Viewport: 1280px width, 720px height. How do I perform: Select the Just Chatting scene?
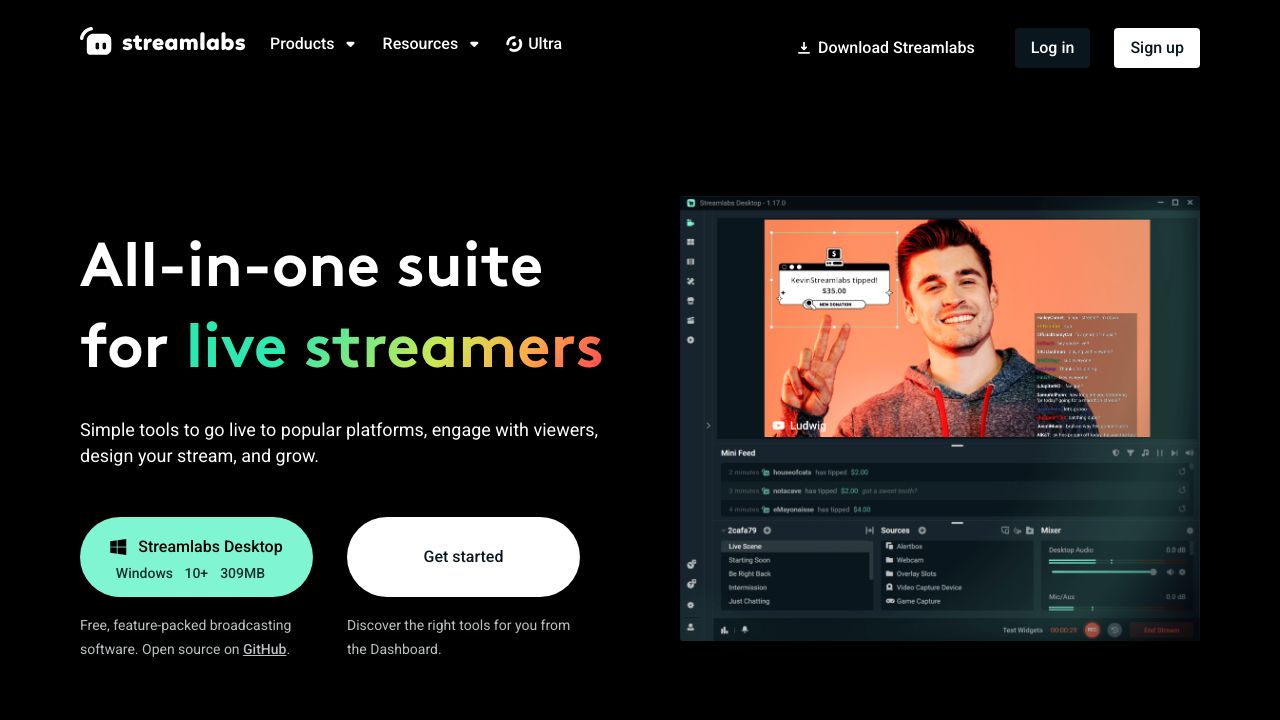(x=796, y=601)
